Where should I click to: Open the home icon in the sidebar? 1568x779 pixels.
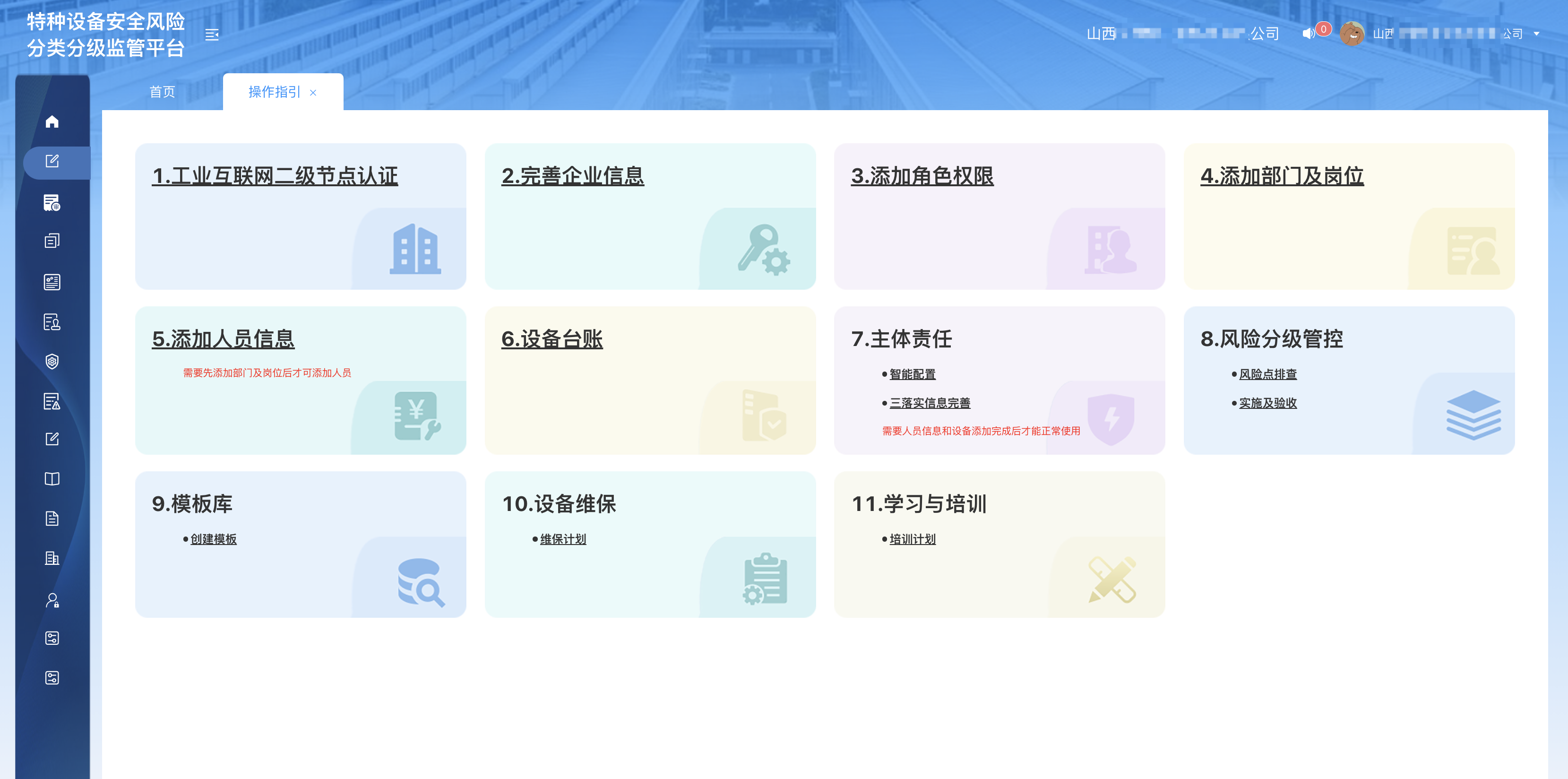click(x=52, y=122)
